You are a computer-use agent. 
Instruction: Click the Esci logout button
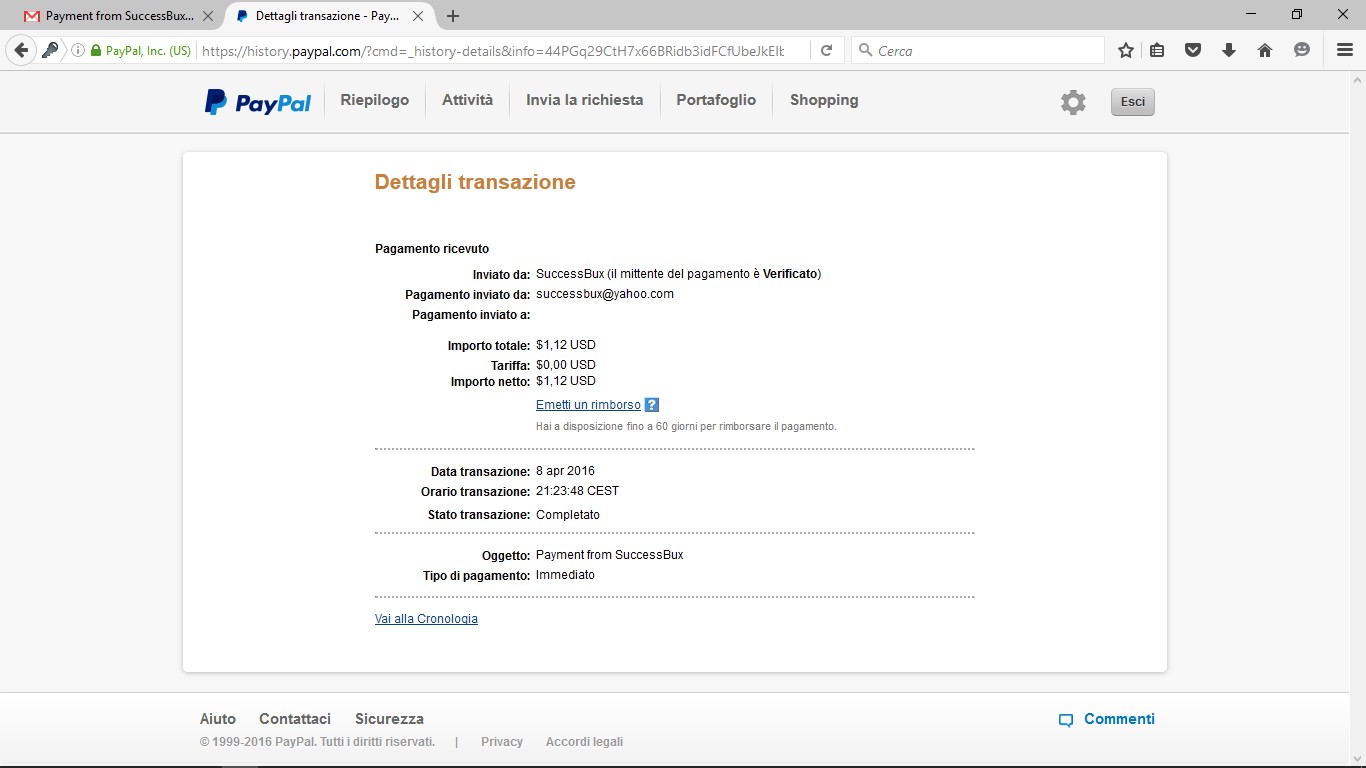click(1133, 102)
